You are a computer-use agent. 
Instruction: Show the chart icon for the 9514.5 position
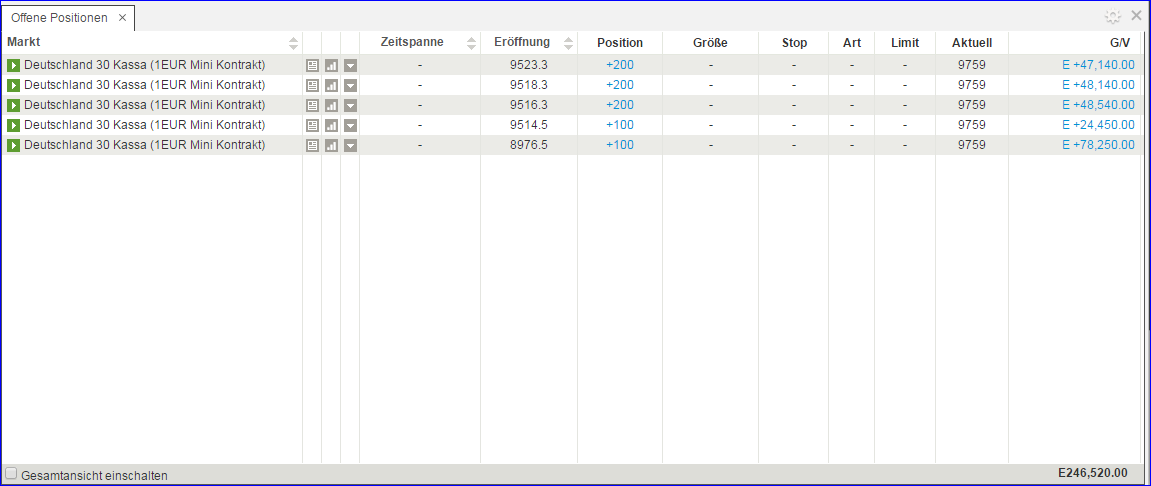(331, 126)
